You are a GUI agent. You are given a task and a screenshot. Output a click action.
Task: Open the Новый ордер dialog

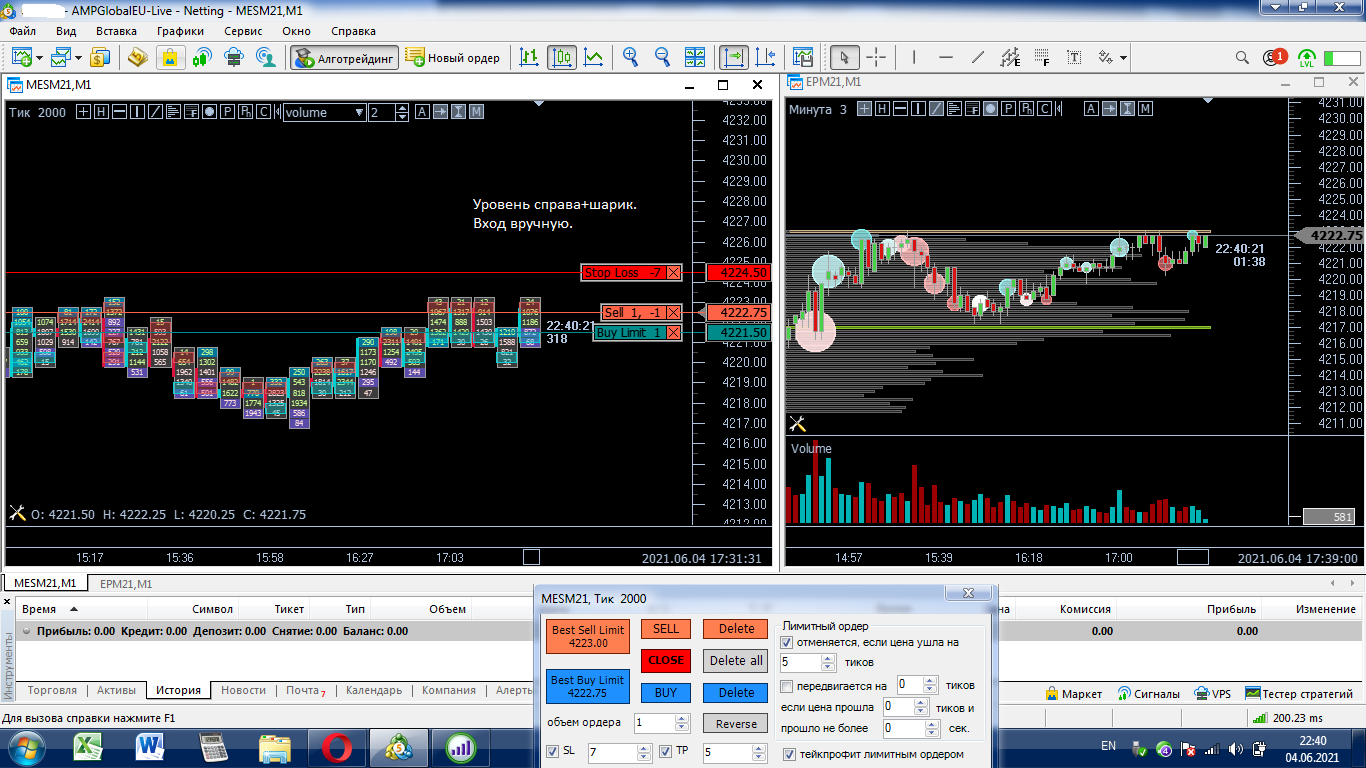(x=453, y=58)
